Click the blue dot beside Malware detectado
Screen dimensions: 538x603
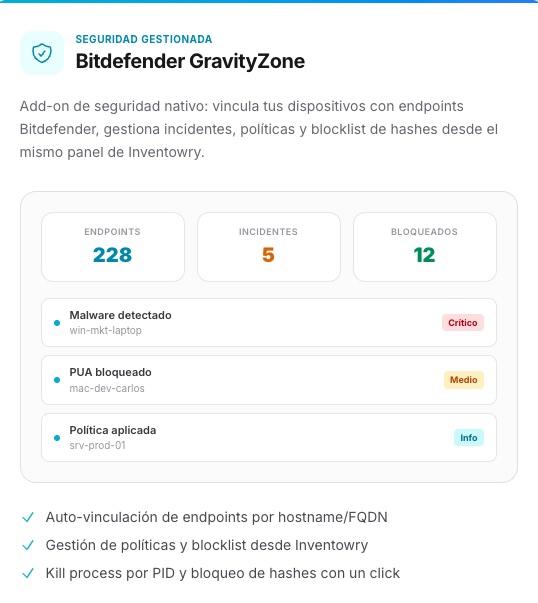[57, 323]
